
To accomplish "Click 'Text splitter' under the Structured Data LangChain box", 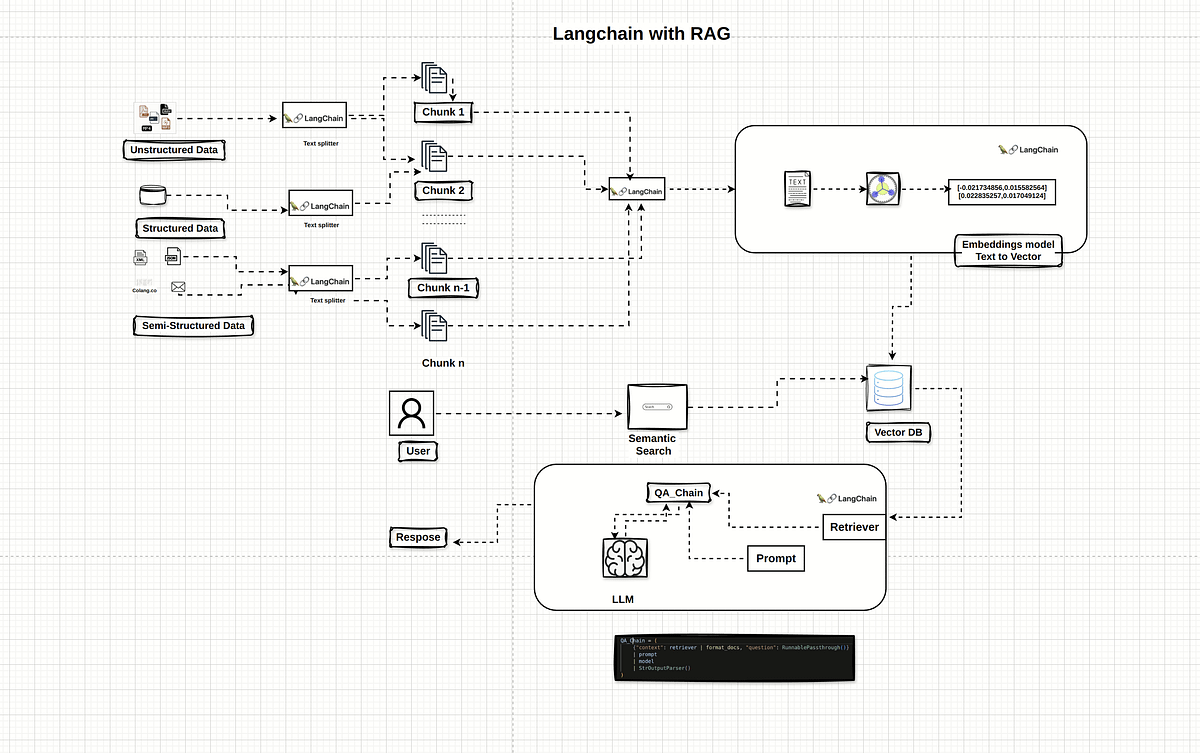I will coord(322,225).
